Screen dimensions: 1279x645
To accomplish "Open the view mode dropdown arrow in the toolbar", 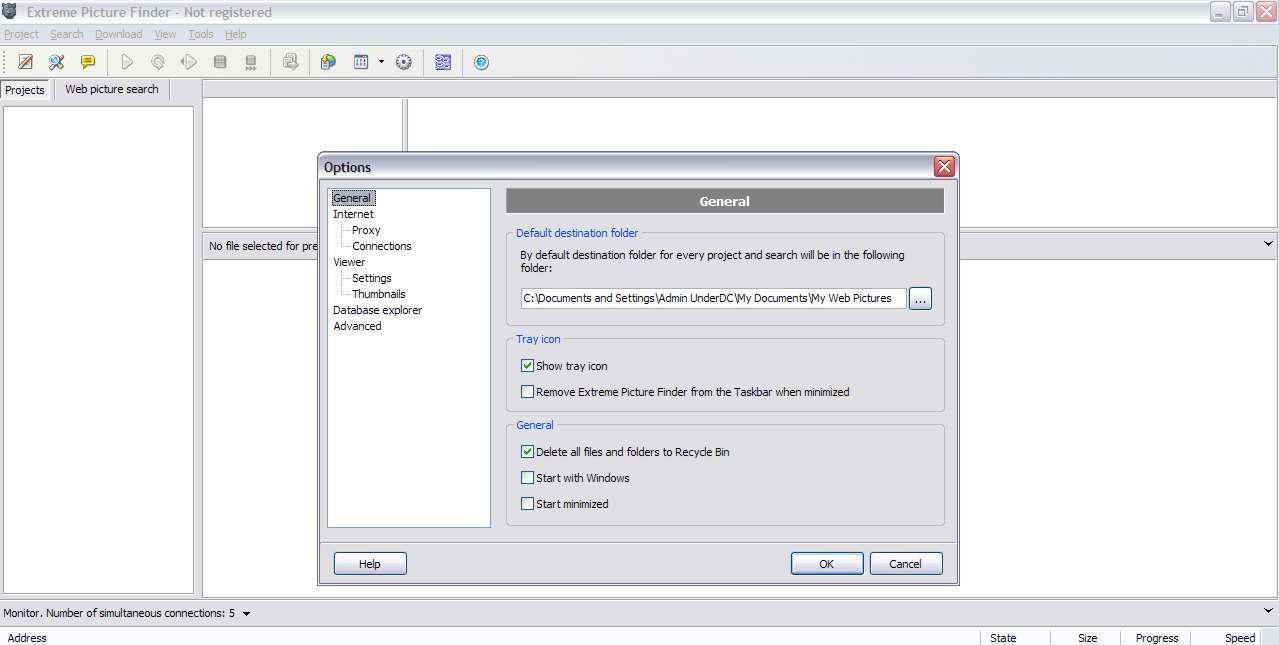I will tap(381, 62).
